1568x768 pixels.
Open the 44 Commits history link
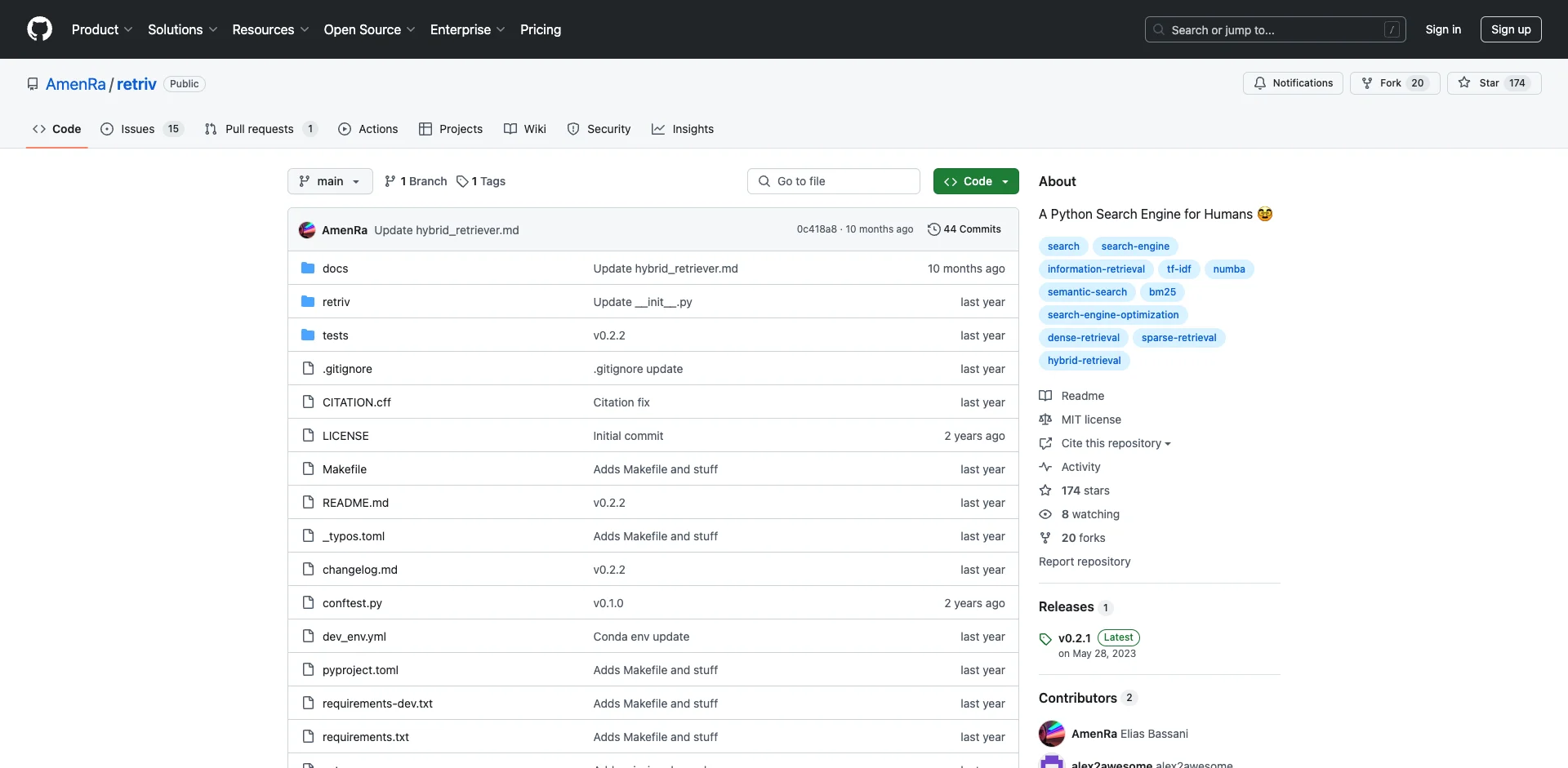pos(964,229)
